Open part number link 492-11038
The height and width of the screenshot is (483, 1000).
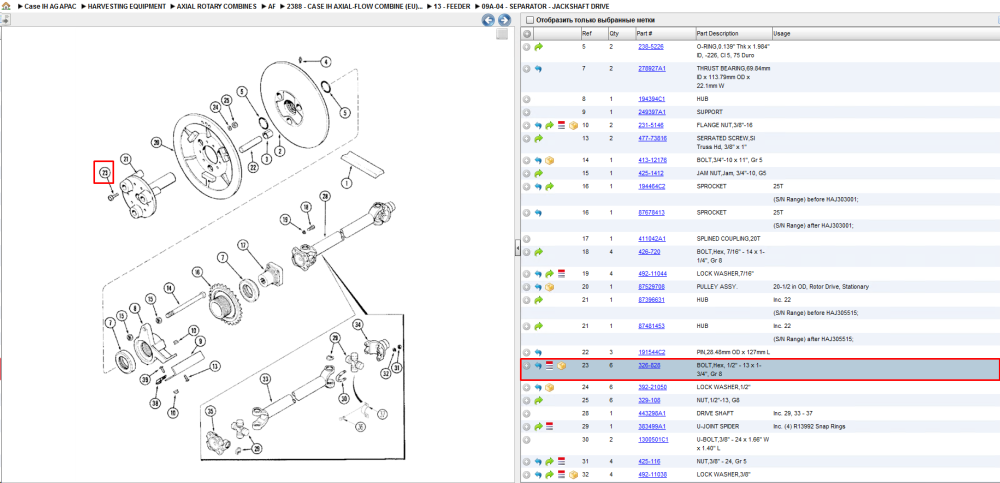pos(652,475)
